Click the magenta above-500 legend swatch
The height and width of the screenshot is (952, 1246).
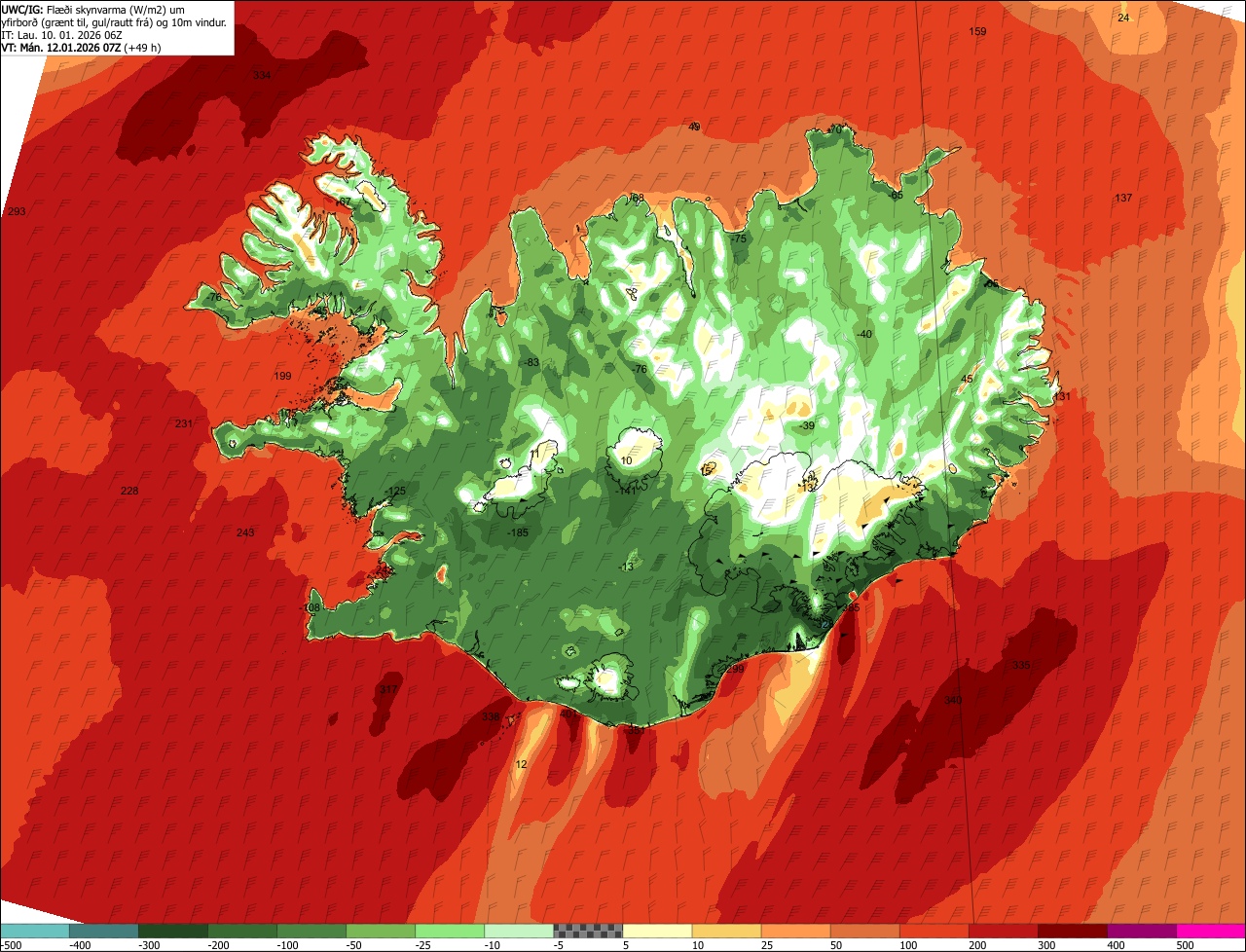pos(1211,930)
